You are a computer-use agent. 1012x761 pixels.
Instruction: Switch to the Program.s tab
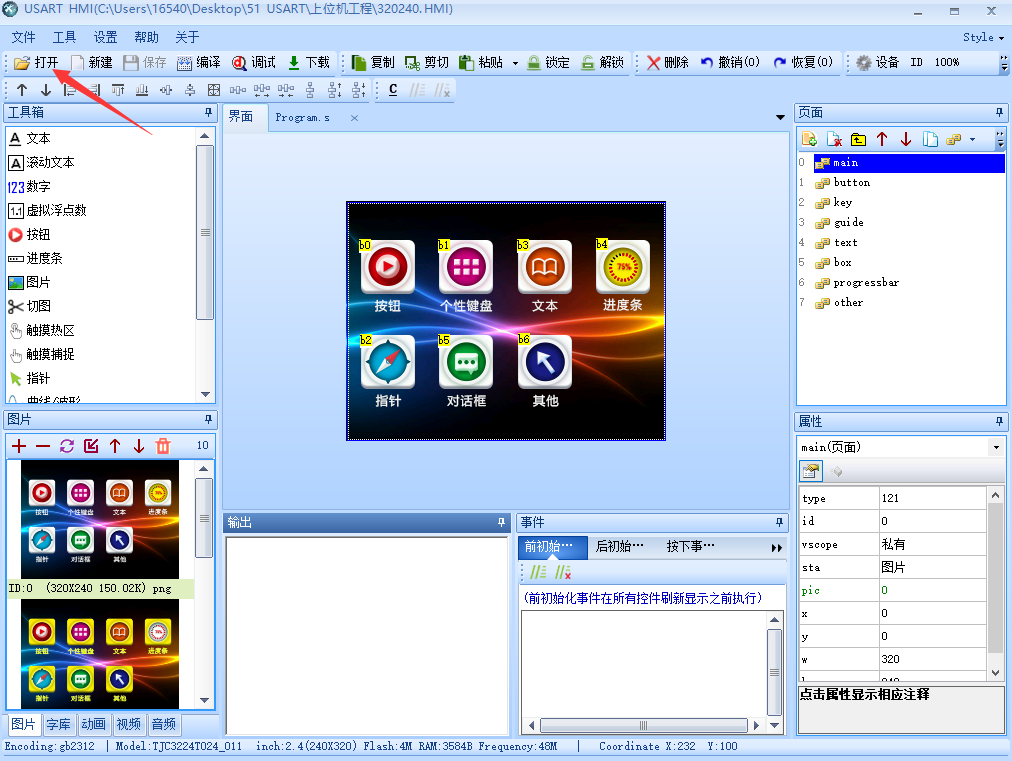point(302,117)
